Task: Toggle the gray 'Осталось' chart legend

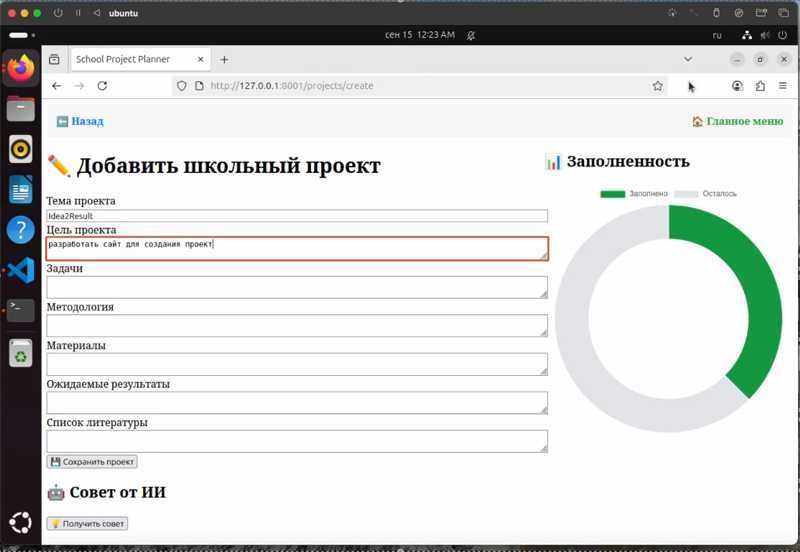Action: [706, 194]
